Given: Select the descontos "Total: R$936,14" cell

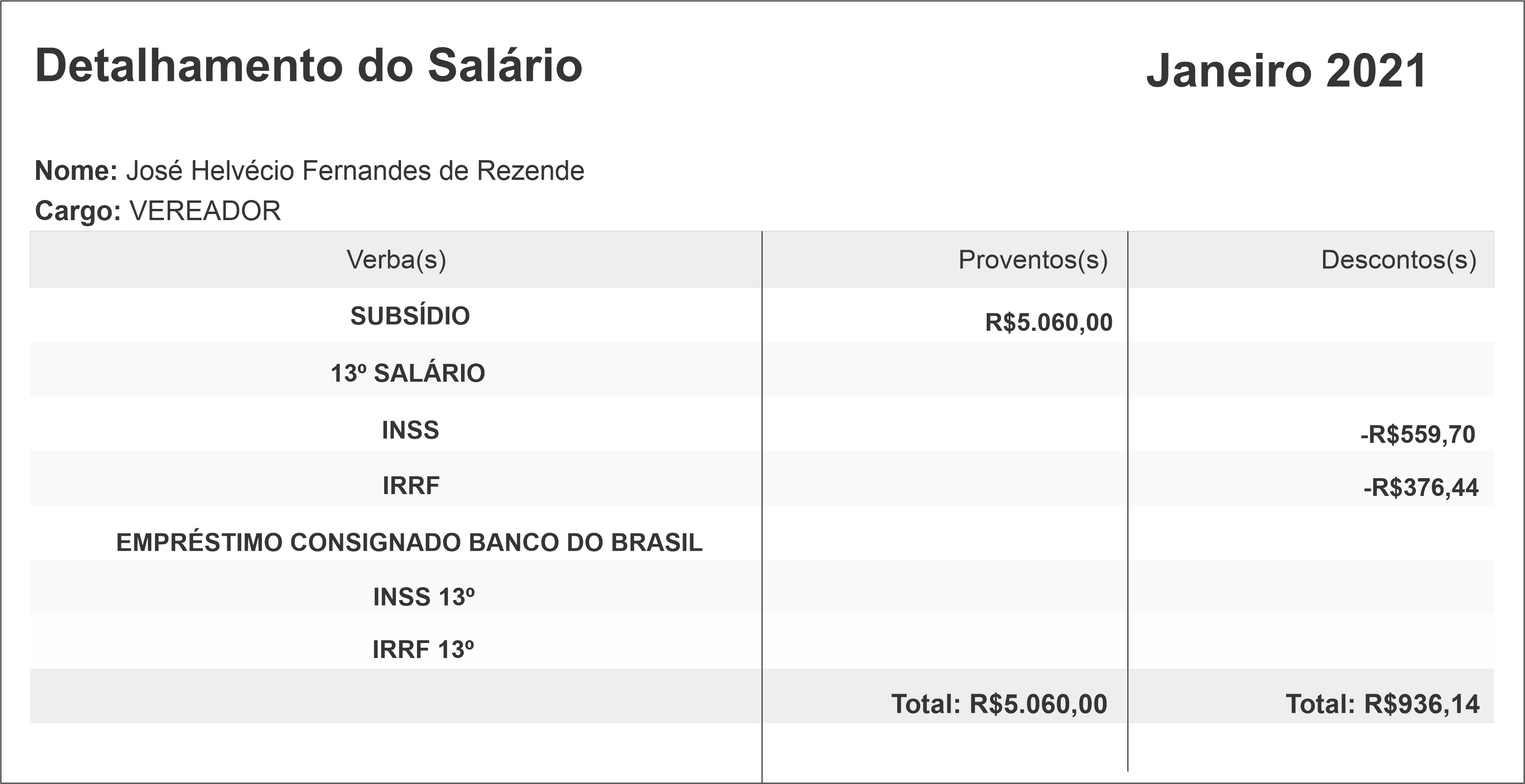Looking at the screenshot, I should (1382, 704).
